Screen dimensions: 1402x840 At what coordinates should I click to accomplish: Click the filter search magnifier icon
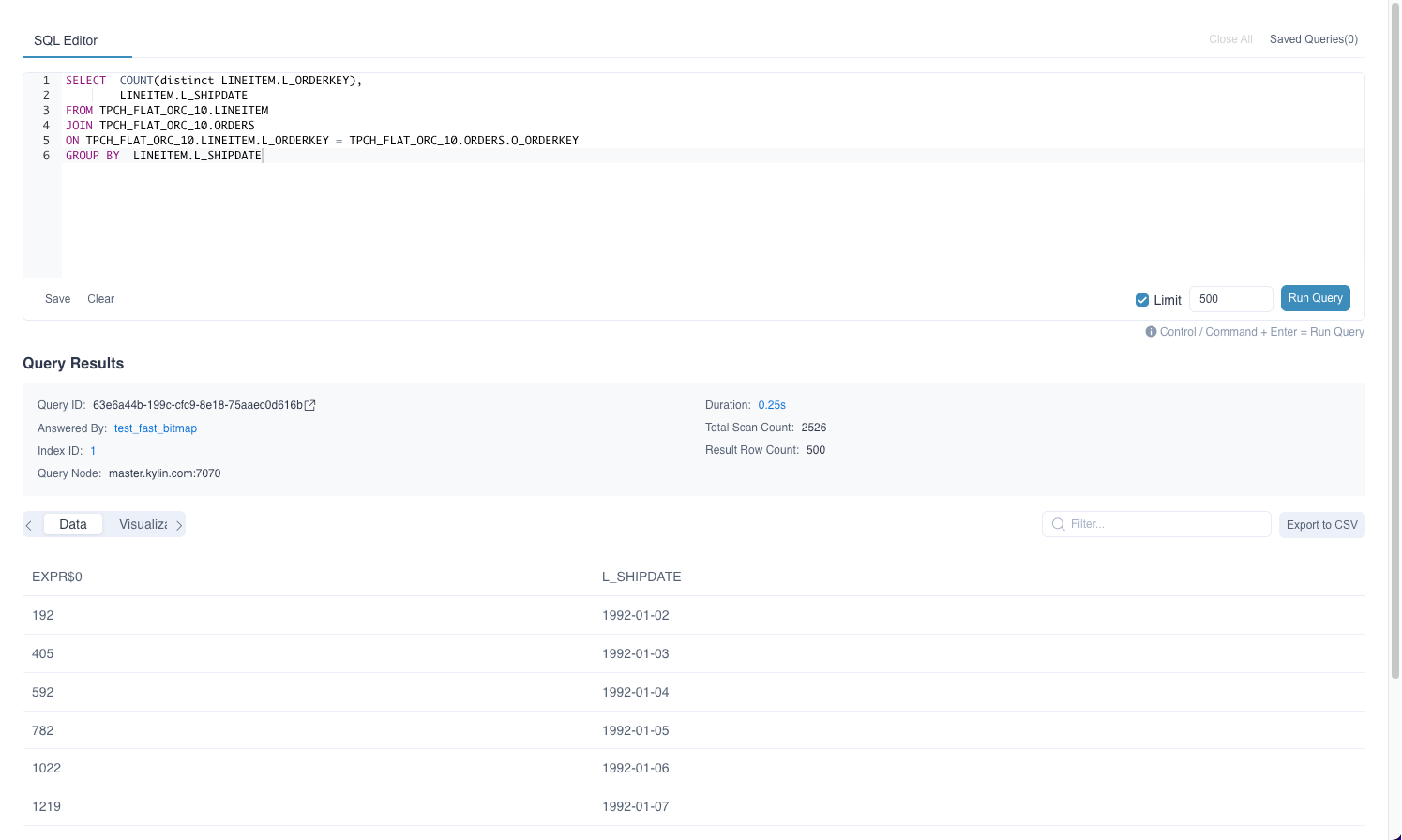tap(1058, 524)
